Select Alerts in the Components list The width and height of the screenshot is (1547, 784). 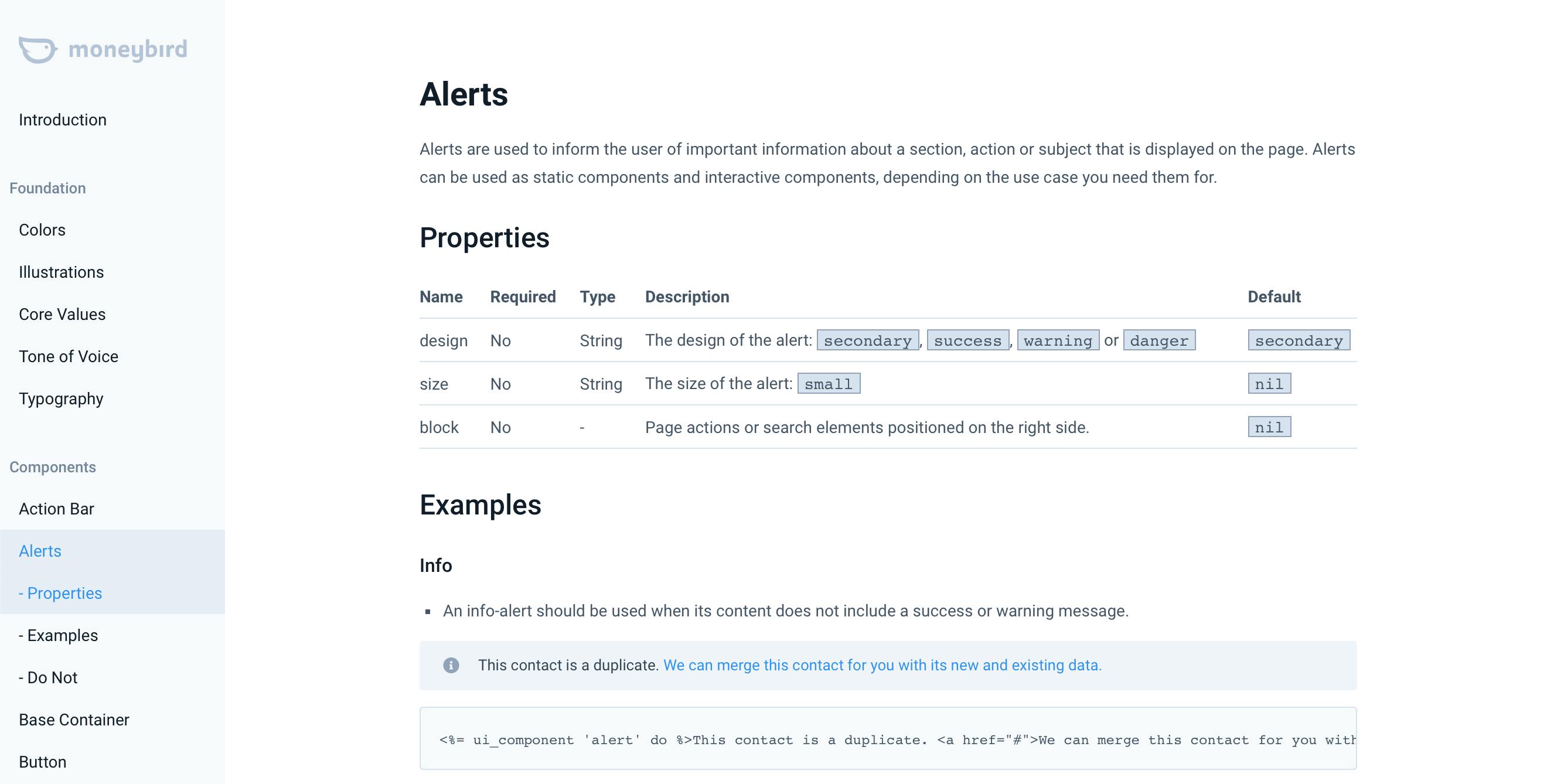(x=40, y=551)
